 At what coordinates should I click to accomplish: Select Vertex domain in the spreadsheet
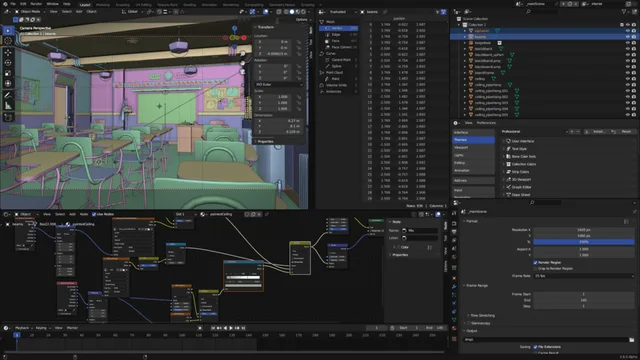338,28
